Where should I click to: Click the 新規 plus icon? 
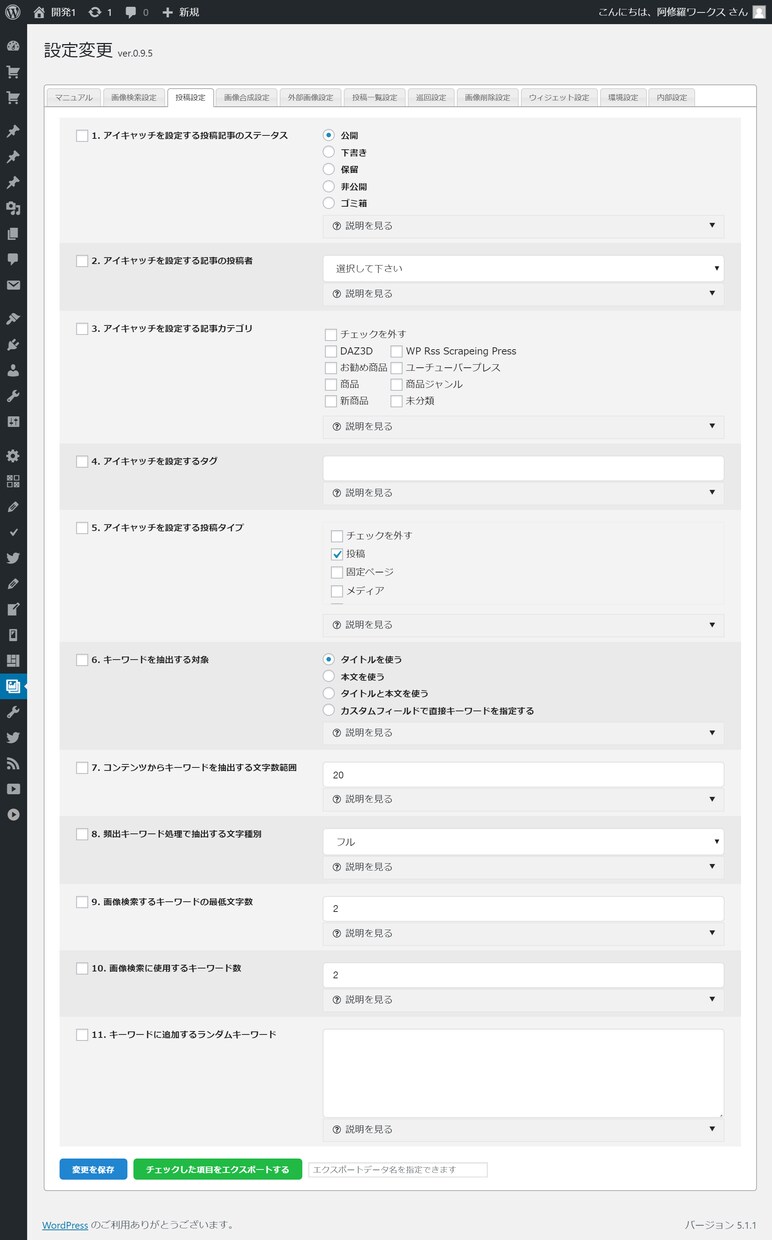pyautogui.click(x=167, y=12)
